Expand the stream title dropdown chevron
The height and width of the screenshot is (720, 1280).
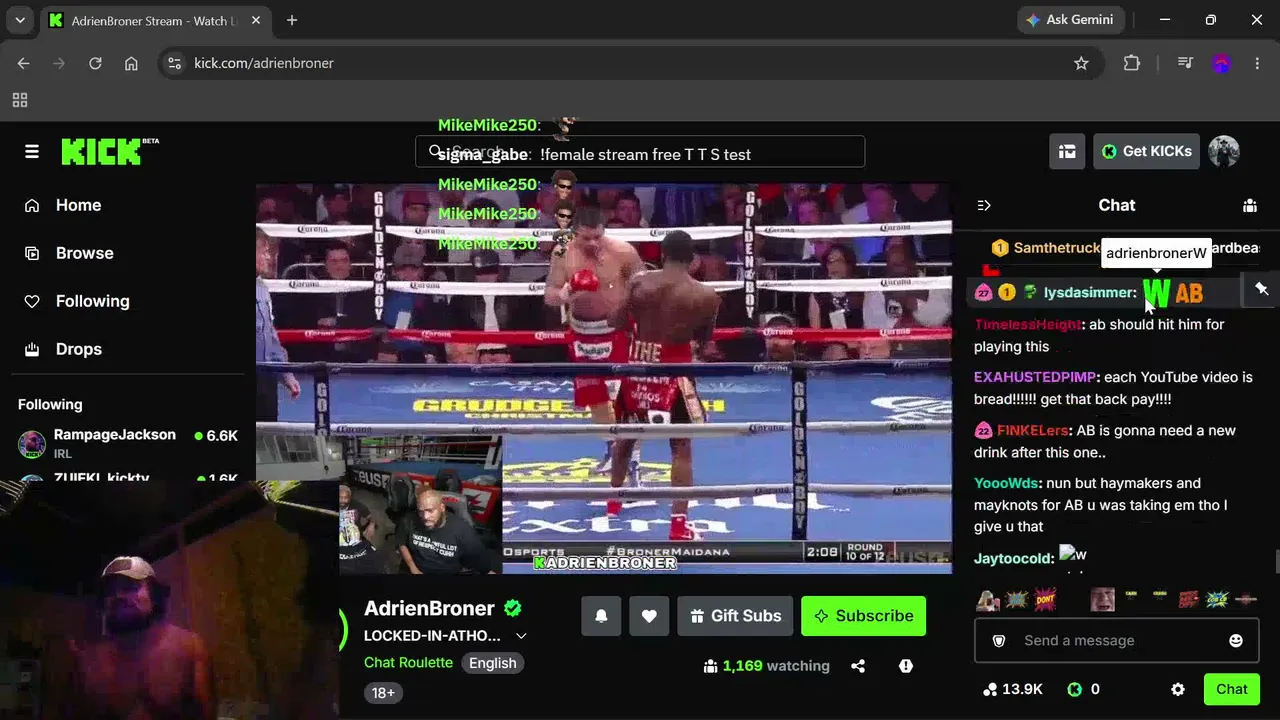[x=521, y=636]
